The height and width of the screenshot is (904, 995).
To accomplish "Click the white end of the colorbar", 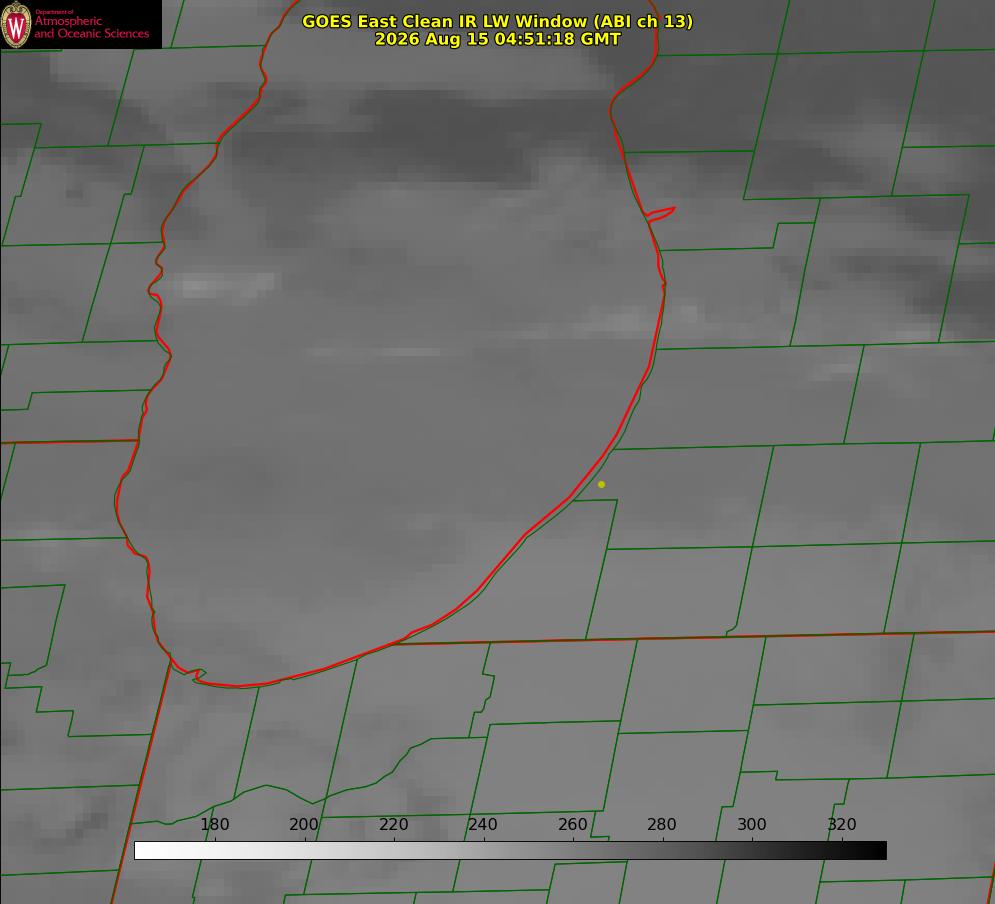I will click(x=143, y=851).
